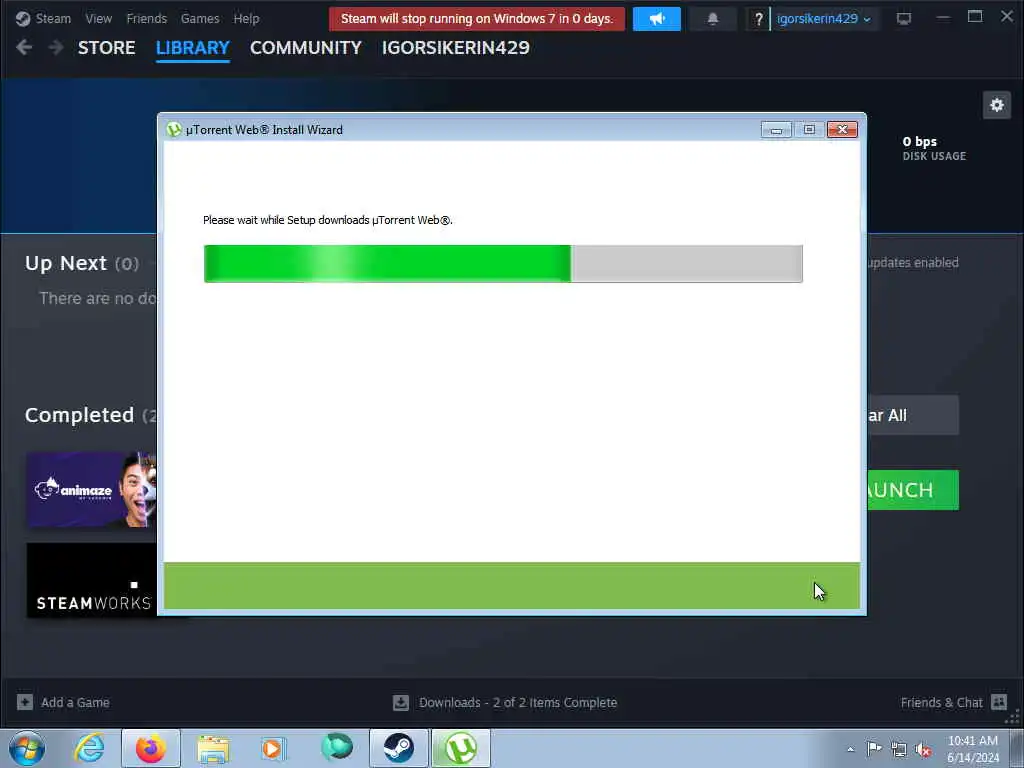Enter Big Picture mode via monitor icon
This screenshot has height=768, width=1024.
click(x=904, y=19)
